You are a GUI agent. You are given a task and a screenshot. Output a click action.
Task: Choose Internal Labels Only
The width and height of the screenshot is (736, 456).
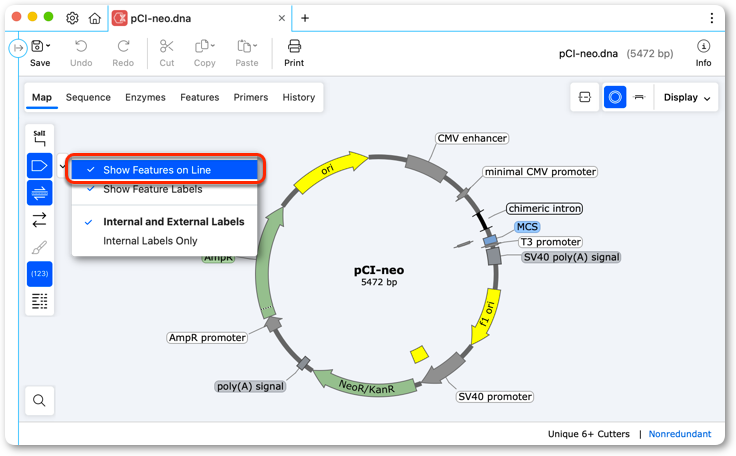[x=164, y=241]
